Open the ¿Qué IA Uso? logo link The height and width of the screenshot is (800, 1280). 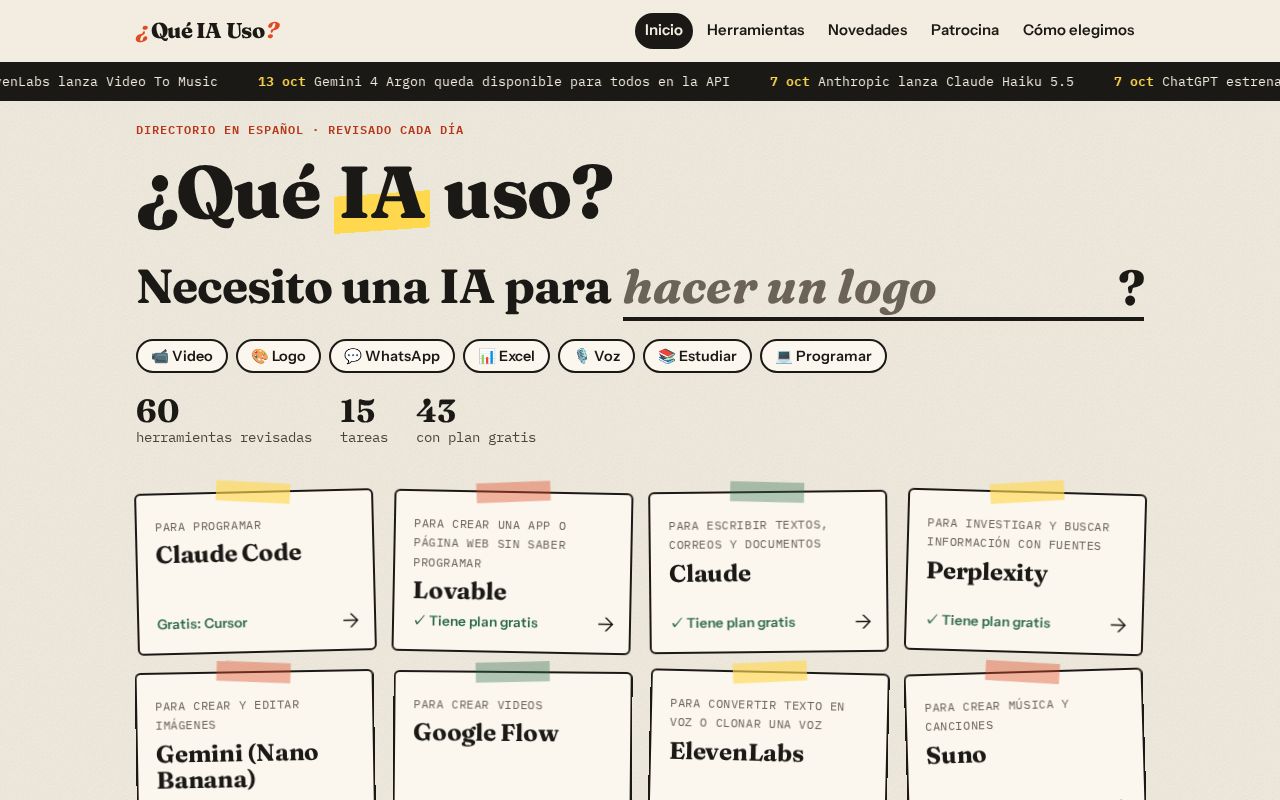pyautogui.click(x=208, y=31)
